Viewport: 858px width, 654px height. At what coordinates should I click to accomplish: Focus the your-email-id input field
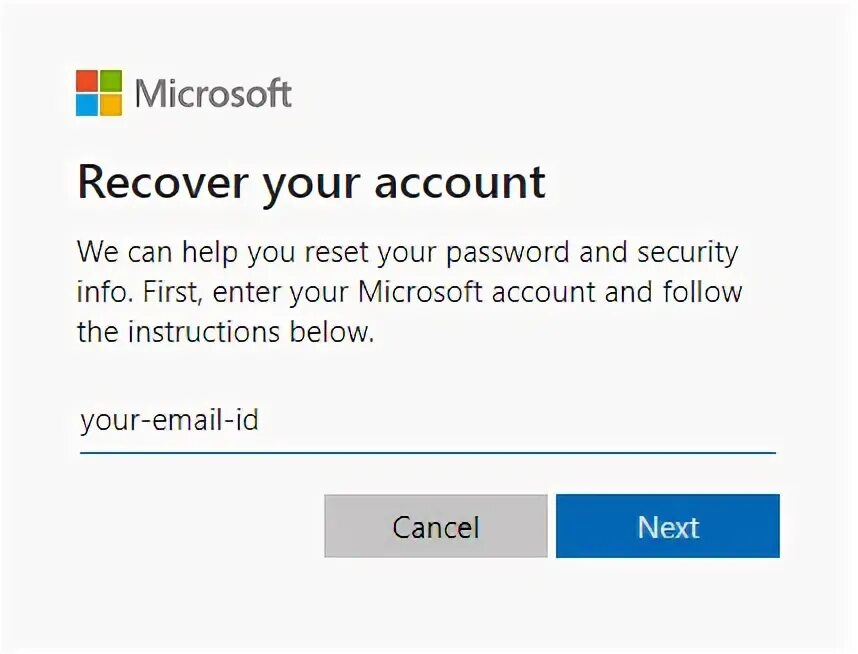427,421
